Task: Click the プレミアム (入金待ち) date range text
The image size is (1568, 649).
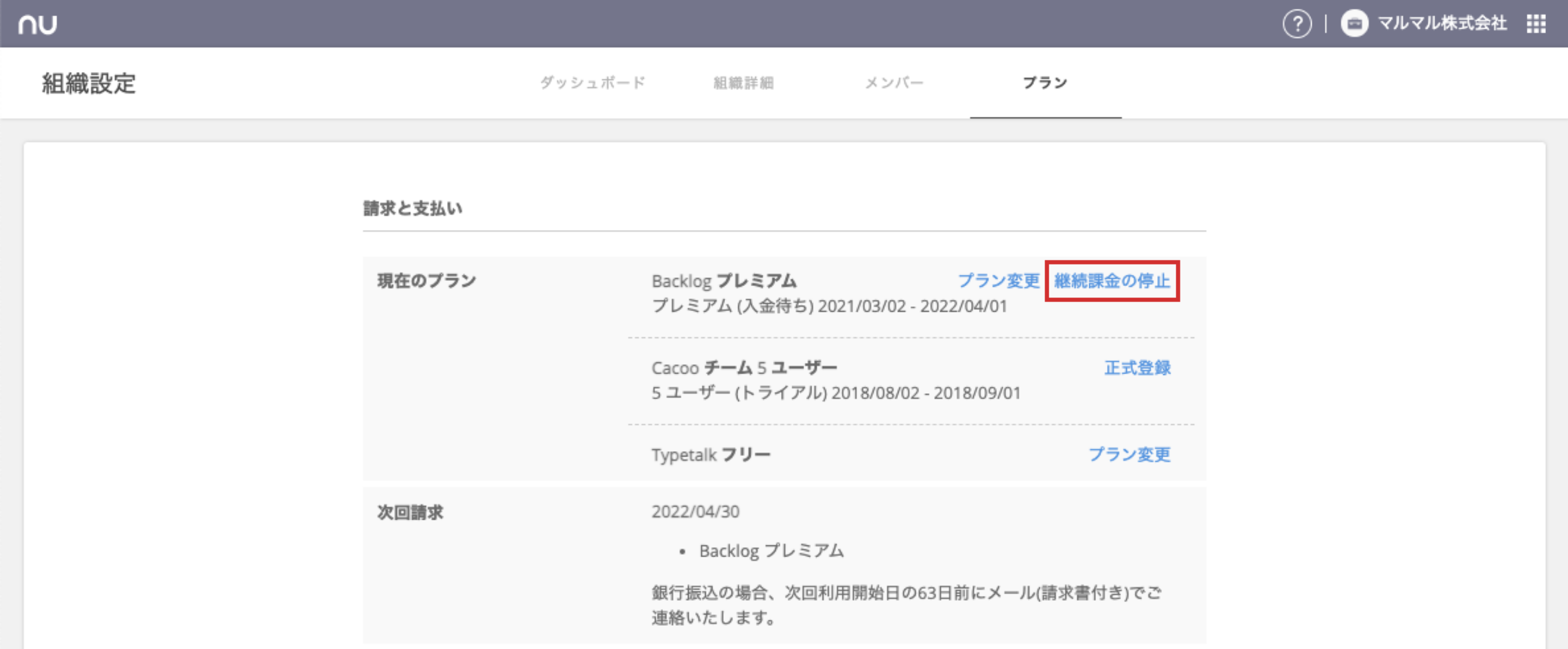Action: (829, 306)
